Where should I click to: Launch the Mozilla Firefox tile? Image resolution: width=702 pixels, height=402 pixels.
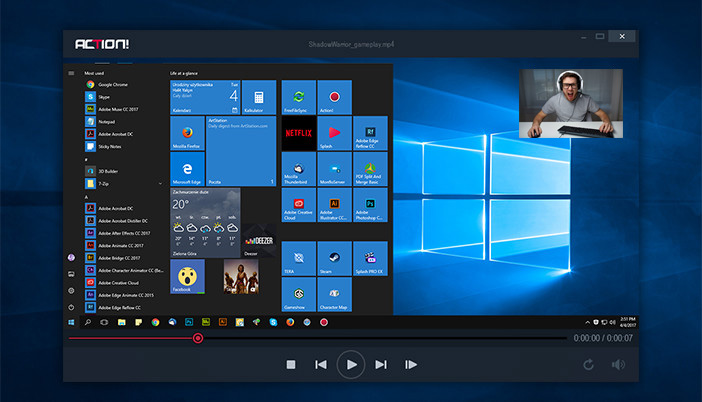187,133
